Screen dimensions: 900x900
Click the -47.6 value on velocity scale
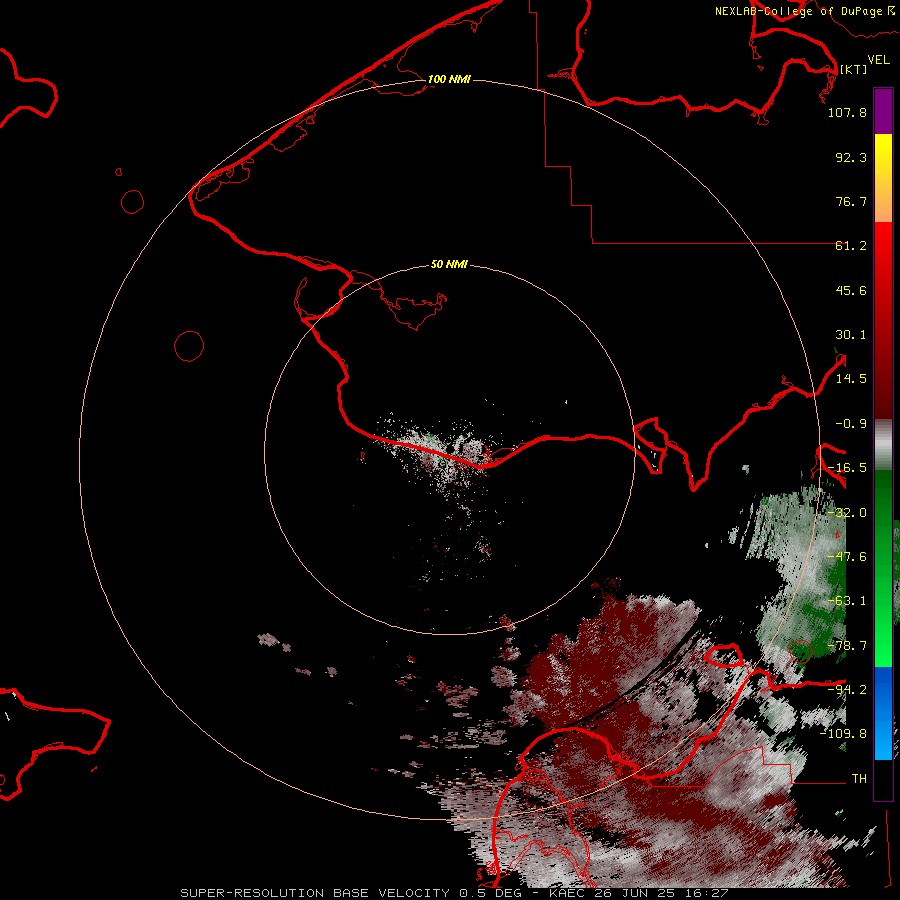tap(847, 557)
